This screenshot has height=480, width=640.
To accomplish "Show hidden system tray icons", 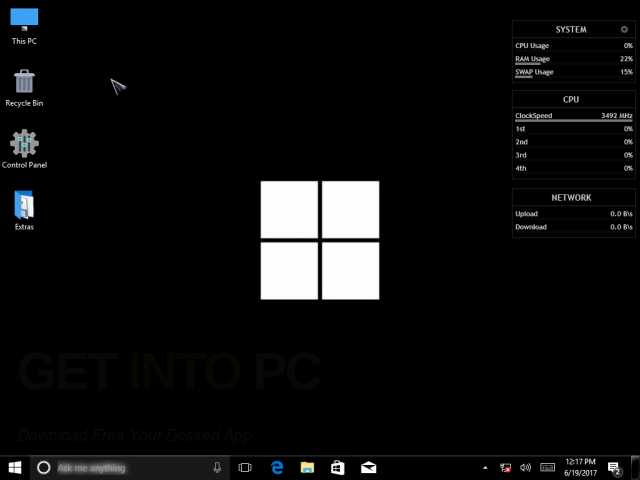I will coord(485,468).
